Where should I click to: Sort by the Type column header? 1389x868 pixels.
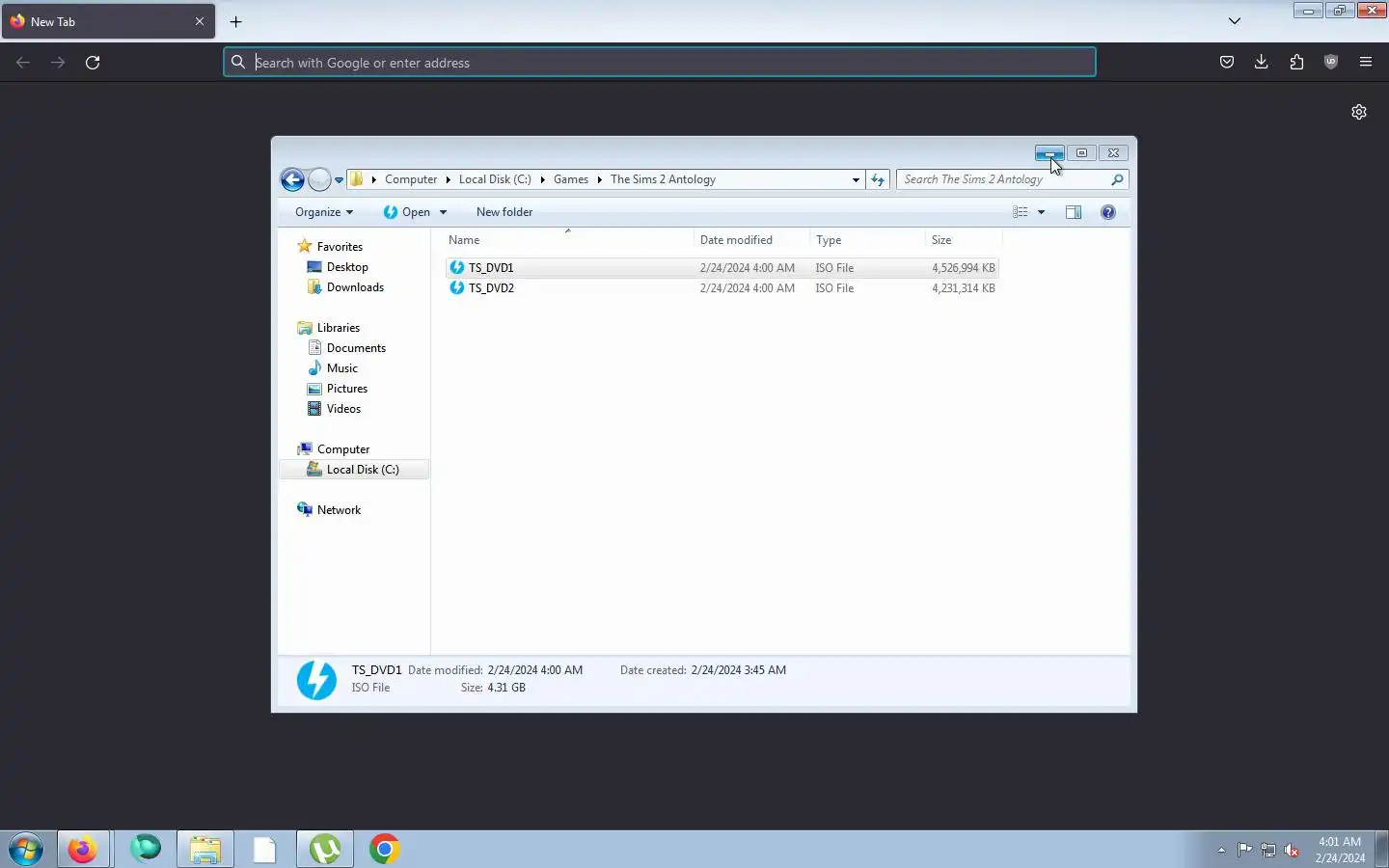867,240
